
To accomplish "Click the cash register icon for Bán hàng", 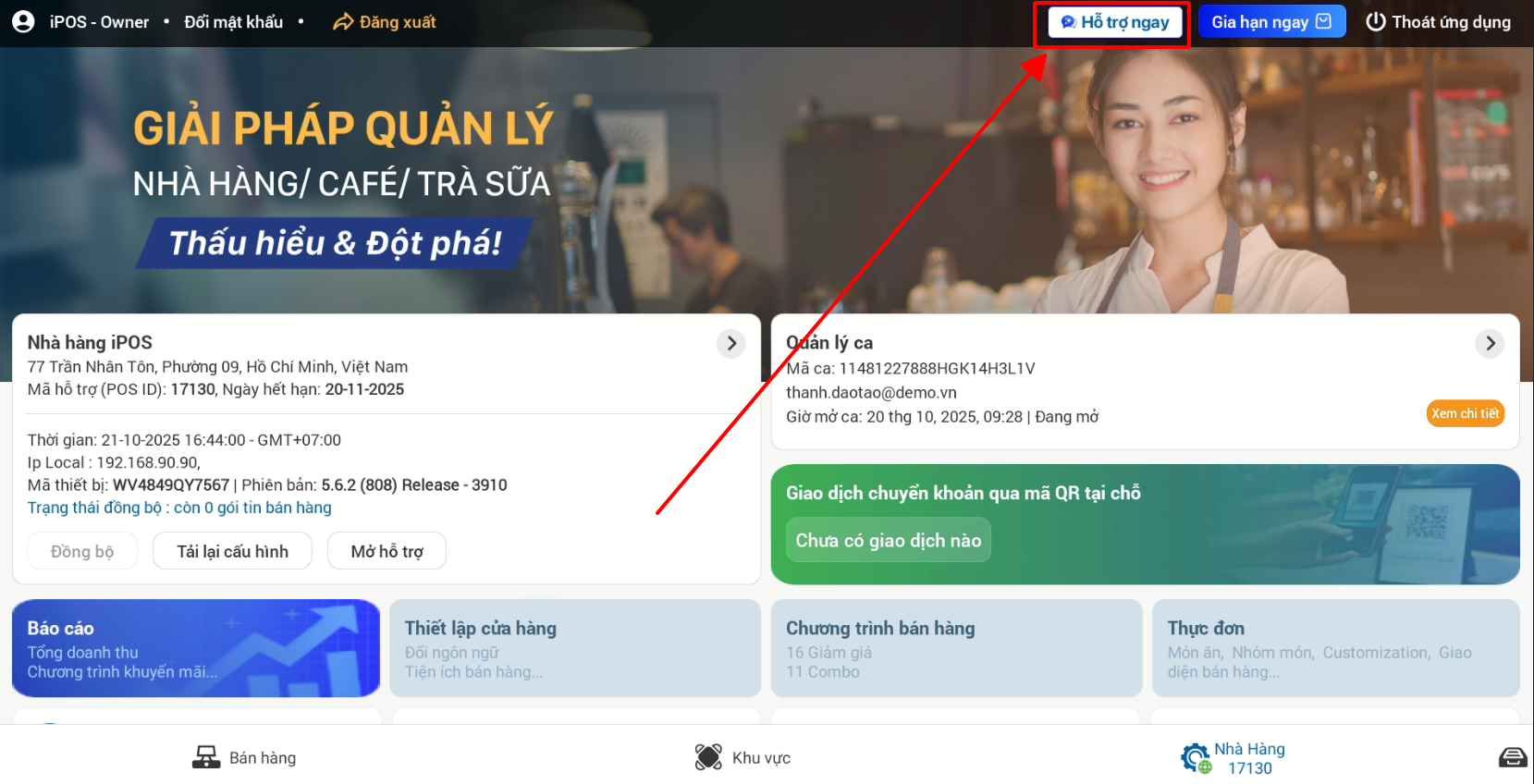I will (205, 757).
